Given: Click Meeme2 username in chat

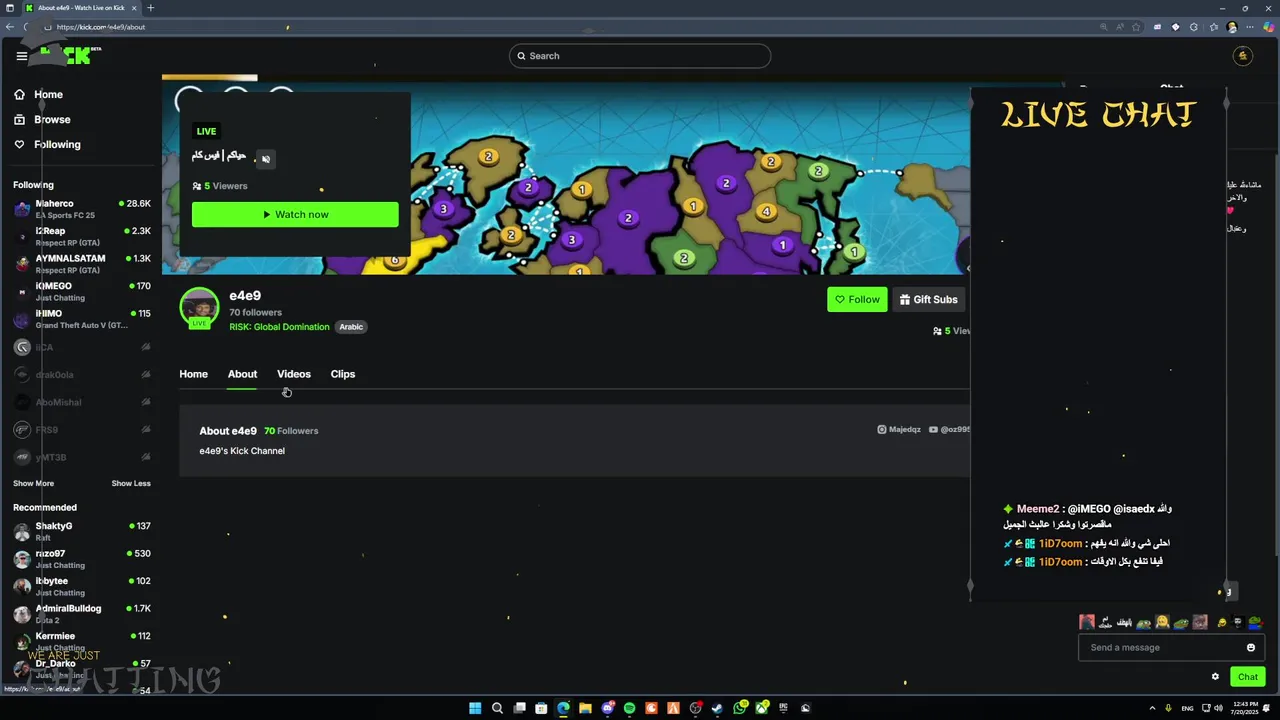Looking at the screenshot, I should point(1038,509).
